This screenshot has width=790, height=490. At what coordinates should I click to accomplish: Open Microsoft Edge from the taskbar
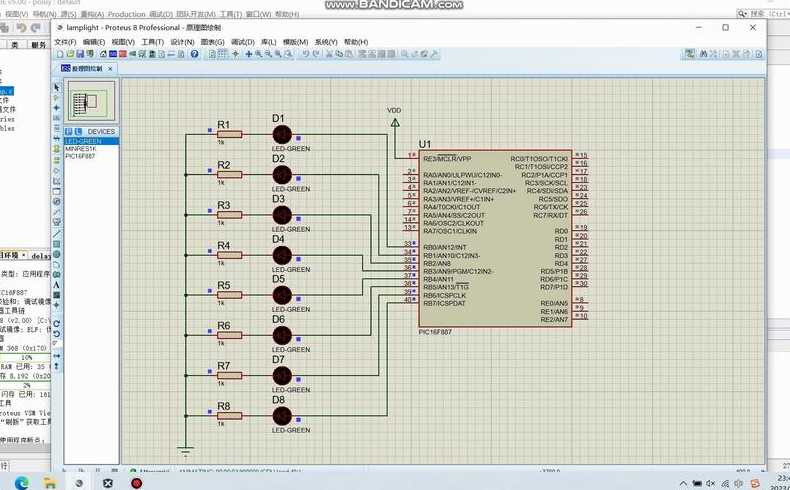[x=22, y=483]
